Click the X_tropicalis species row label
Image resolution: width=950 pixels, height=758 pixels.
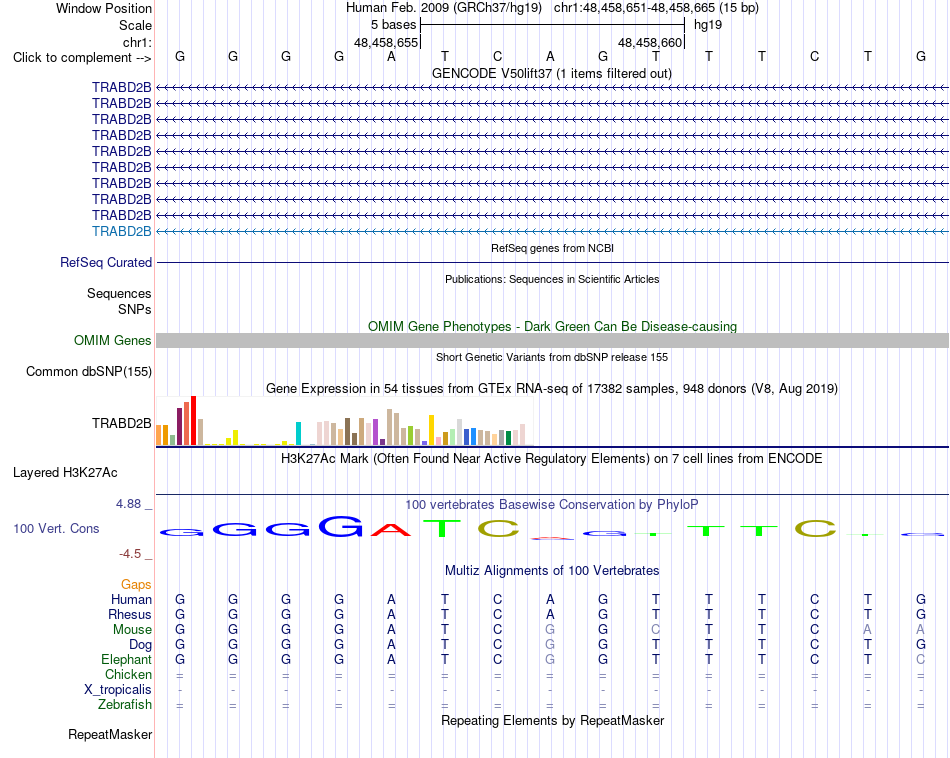point(118,690)
